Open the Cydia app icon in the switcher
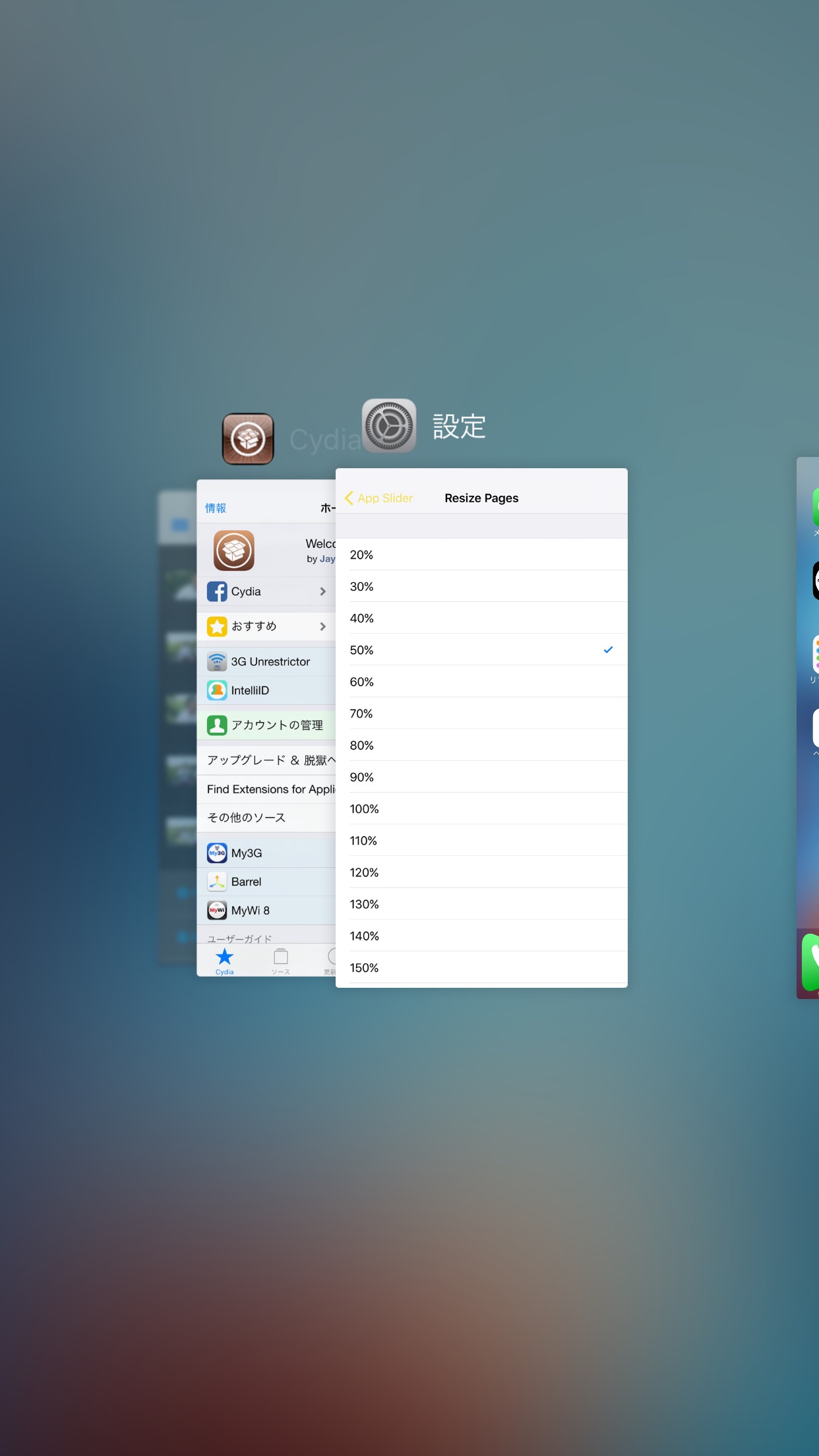This screenshot has height=1456, width=819. point(248,439)
